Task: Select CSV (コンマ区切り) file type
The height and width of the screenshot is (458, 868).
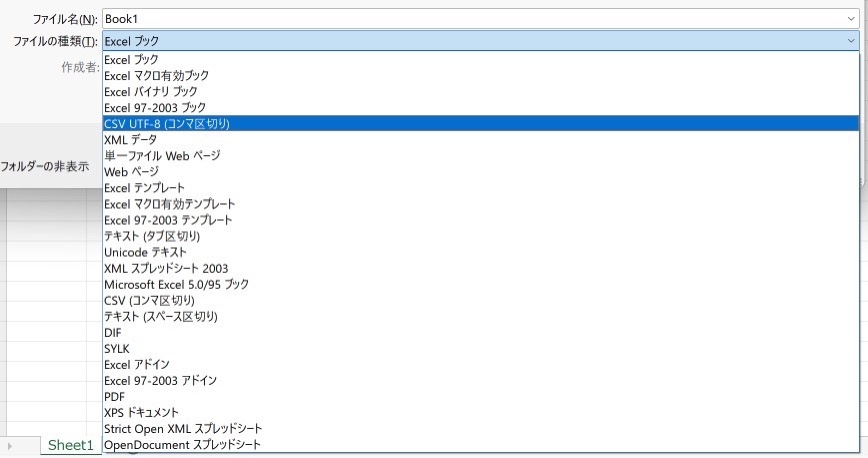Action: [x=480, y=300]
